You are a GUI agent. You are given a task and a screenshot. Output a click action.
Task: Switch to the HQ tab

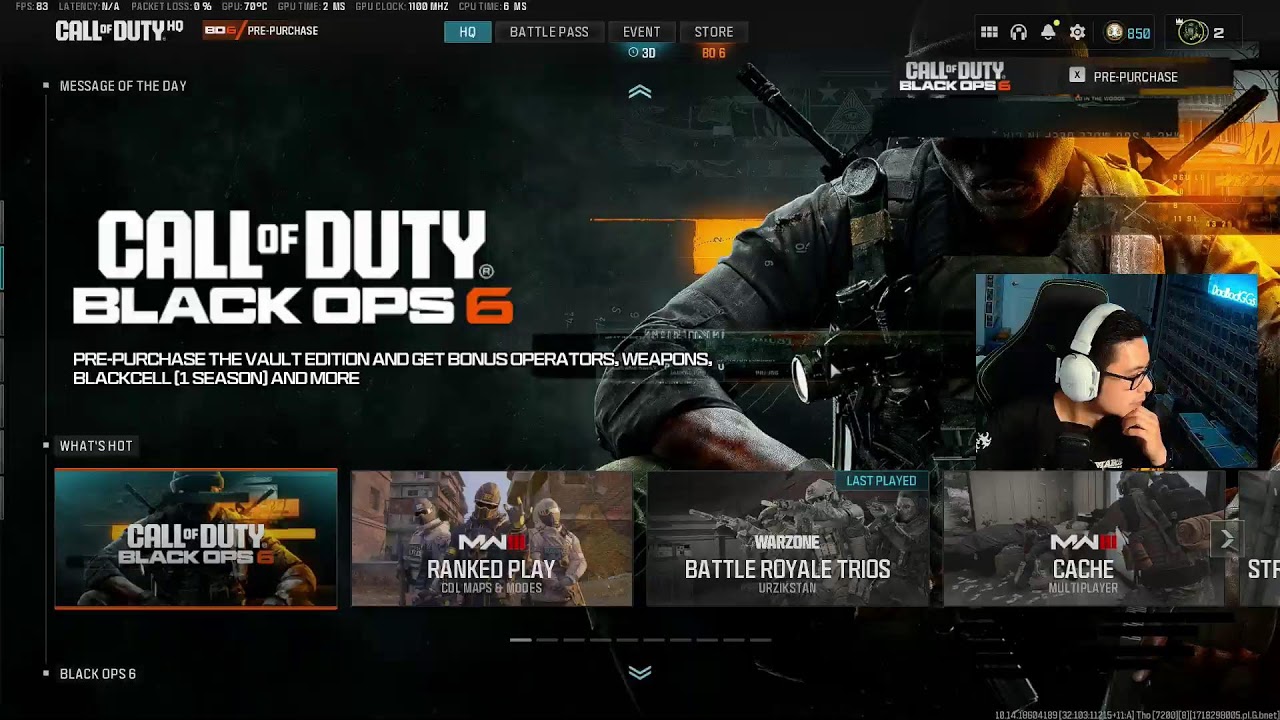468,32
